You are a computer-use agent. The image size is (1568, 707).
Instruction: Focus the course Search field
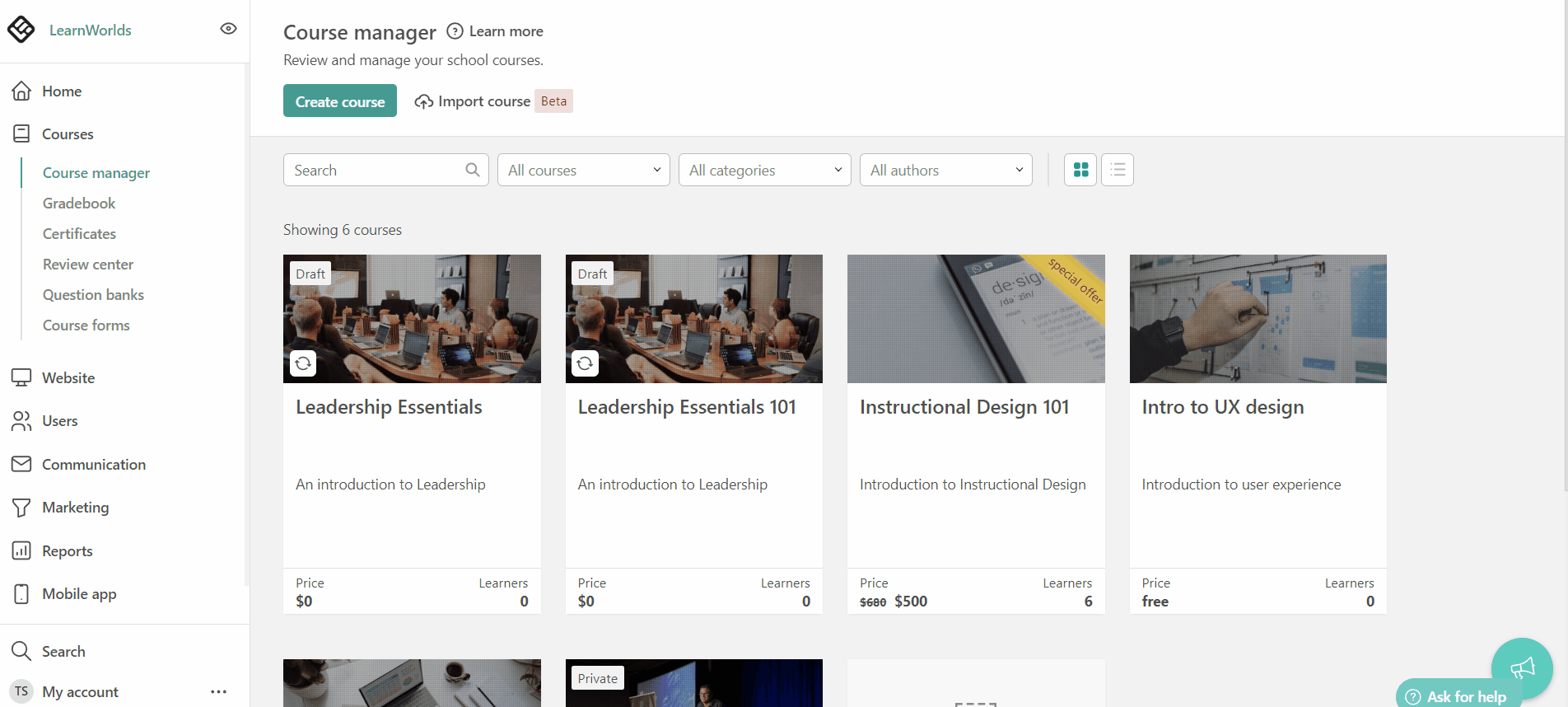tap(386, 170)
